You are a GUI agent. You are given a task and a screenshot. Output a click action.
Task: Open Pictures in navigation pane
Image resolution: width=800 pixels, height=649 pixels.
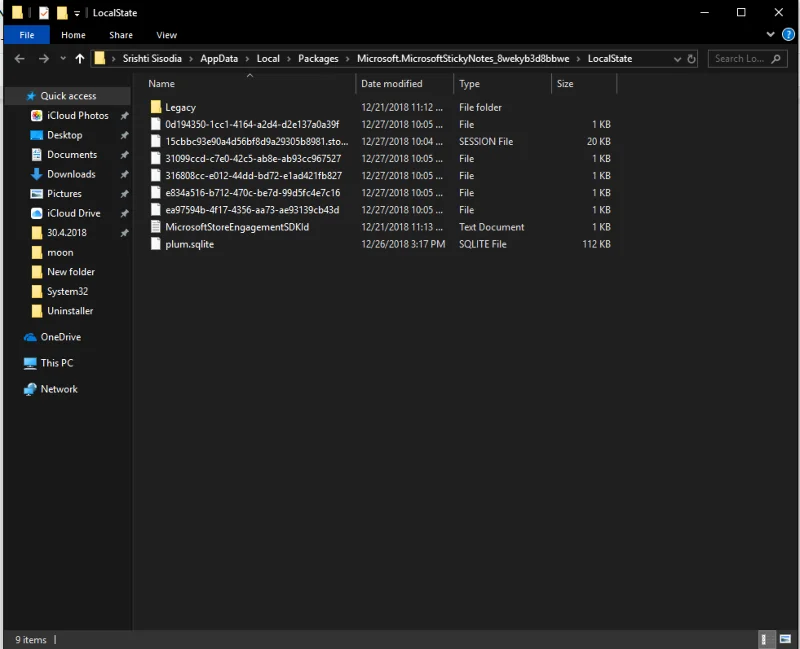(x=64, y=193)
